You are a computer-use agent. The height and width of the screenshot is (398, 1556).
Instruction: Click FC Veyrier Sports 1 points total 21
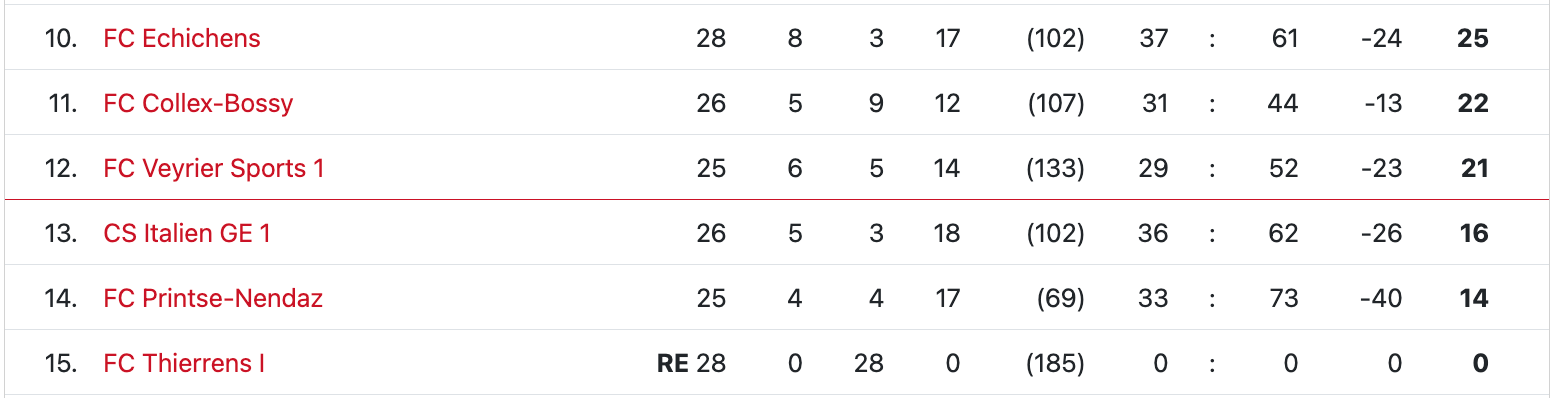pos(1475,168)
